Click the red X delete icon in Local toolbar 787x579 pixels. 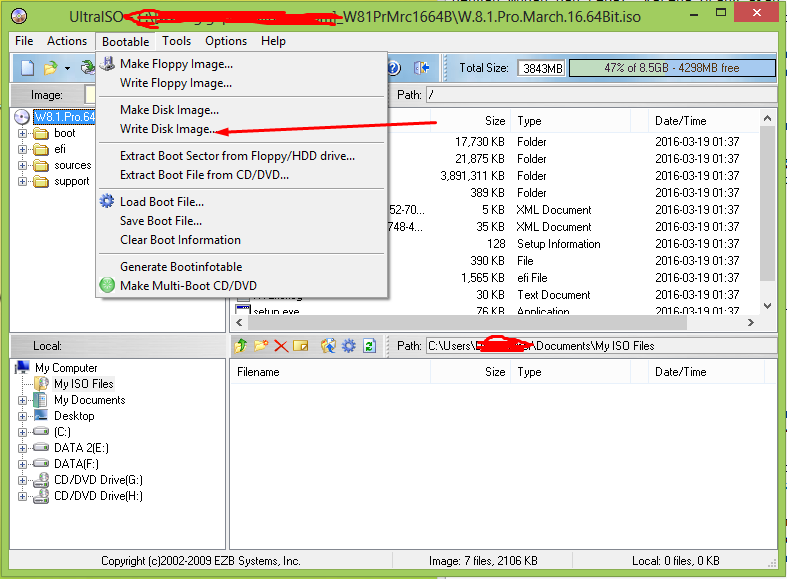[x=281, y=346]
